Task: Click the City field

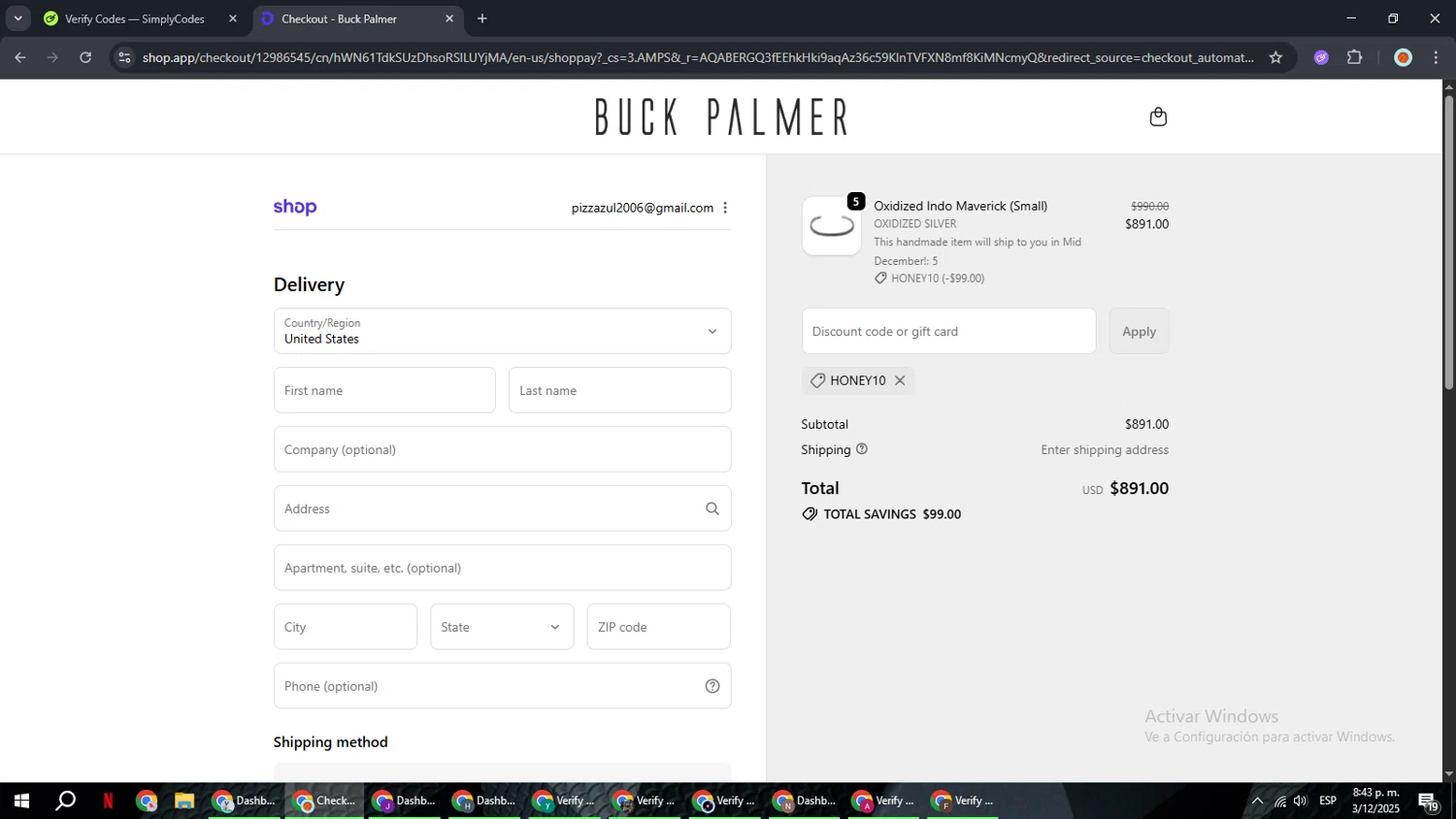Action: point(346,627)
